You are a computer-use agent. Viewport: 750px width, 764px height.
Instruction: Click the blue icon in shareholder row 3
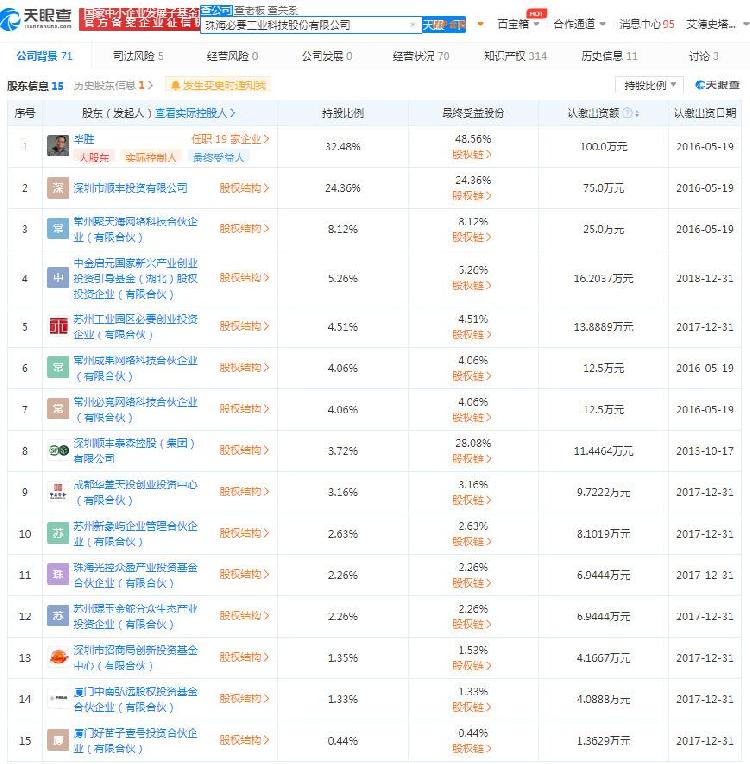(x=58, y=229)
